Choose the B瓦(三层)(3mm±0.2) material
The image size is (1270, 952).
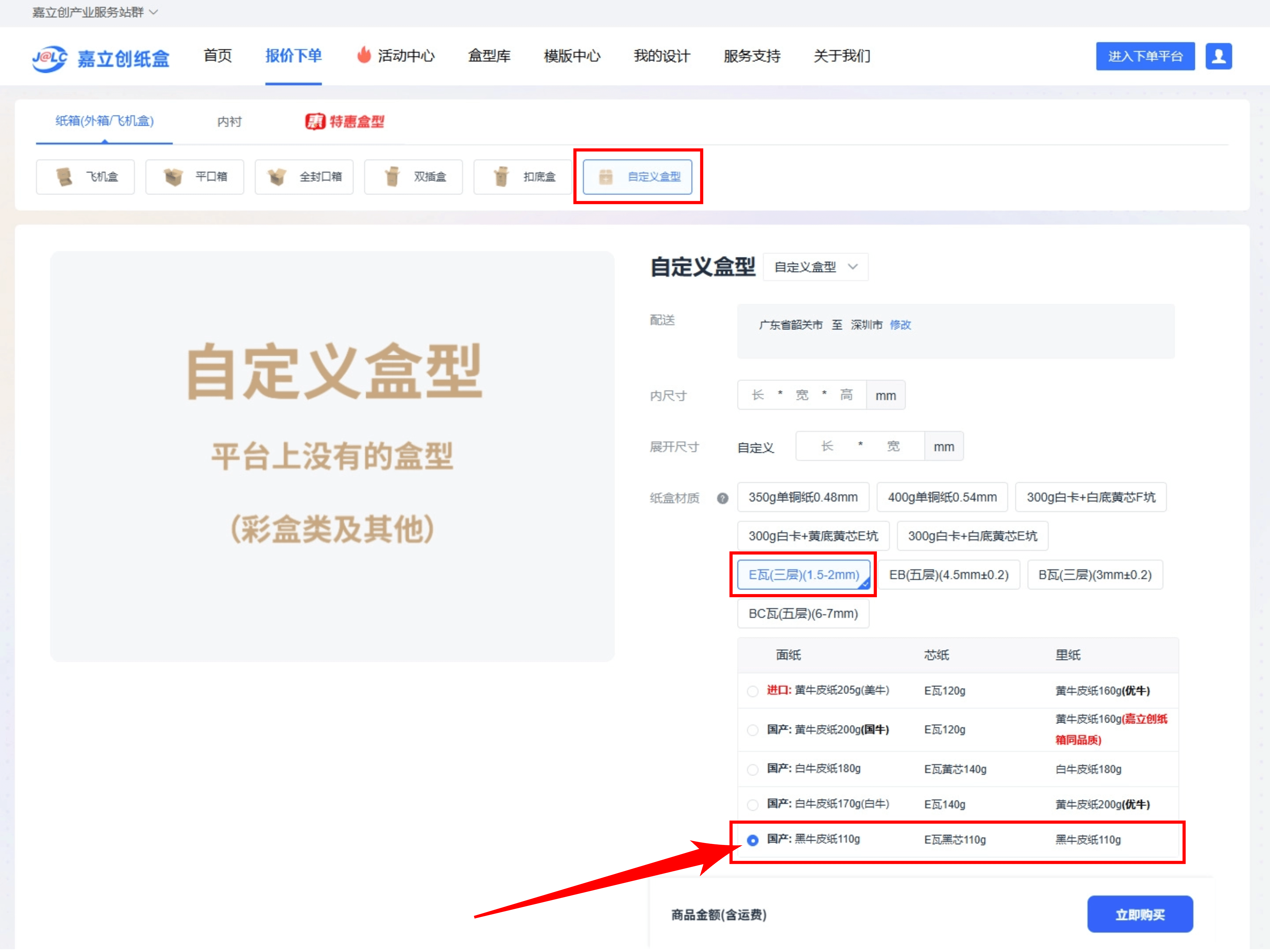1095,575
